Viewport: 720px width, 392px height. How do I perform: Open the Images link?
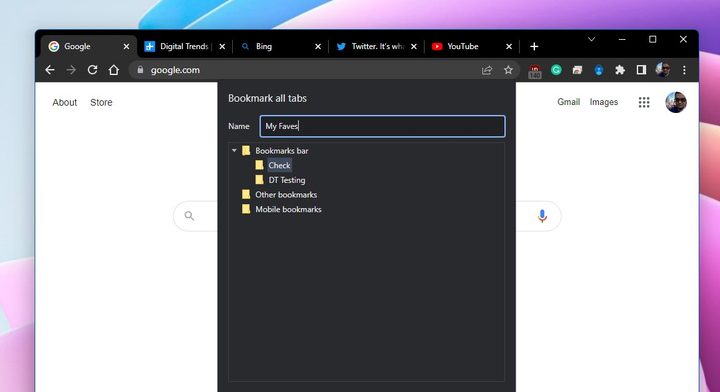(x=604, y=102)
